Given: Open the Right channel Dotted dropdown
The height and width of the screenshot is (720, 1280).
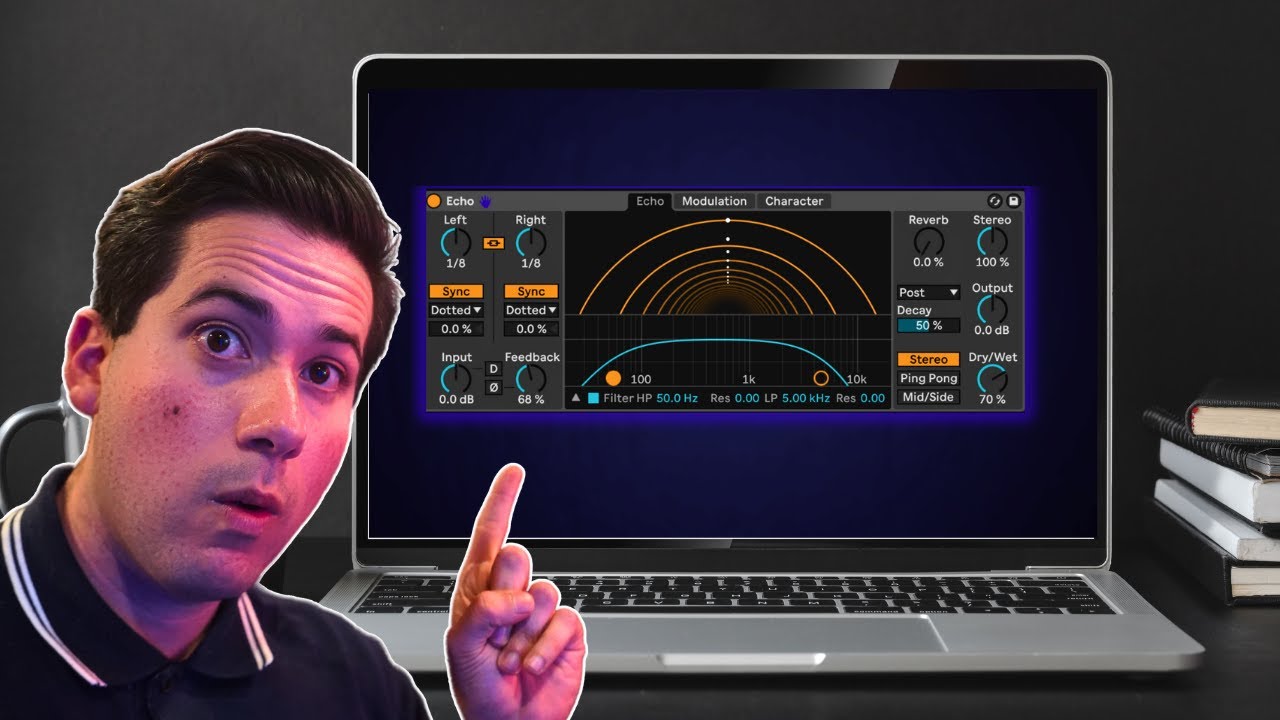Looking at the screenshot, I should point(531,310).
